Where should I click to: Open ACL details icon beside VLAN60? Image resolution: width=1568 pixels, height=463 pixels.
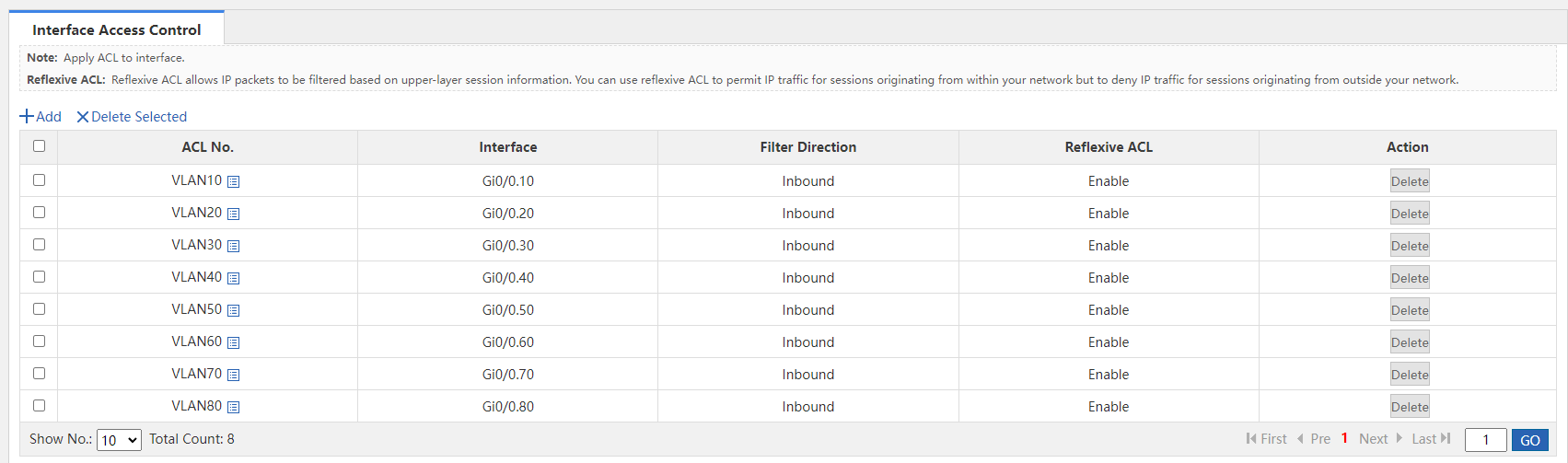[234, 342]
